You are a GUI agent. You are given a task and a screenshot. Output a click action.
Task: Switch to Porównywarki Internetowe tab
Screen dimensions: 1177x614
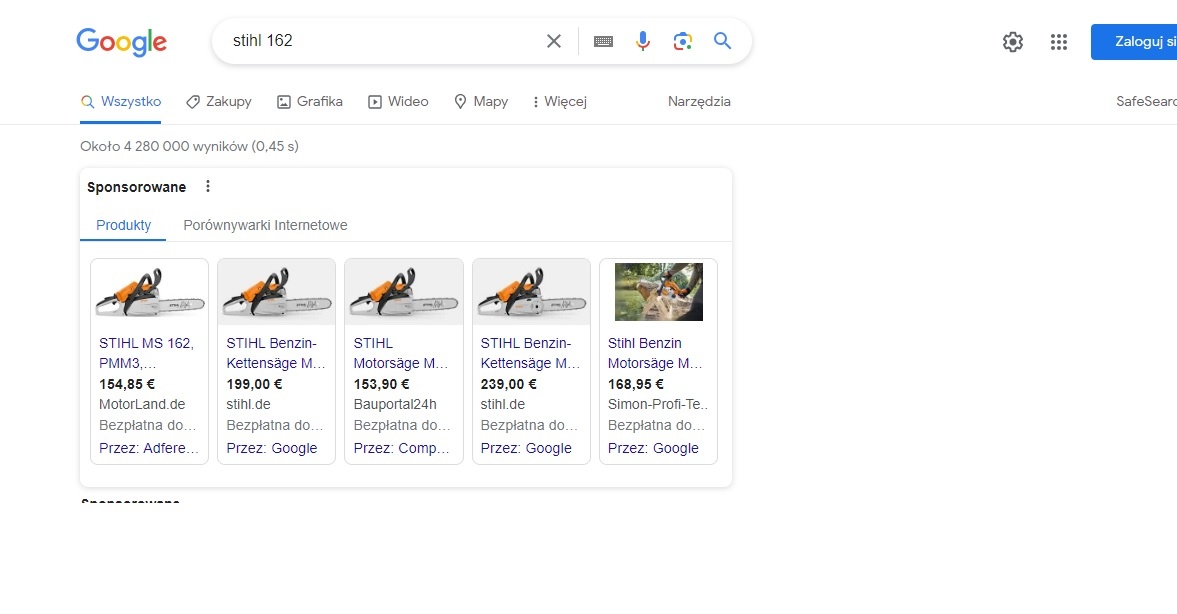click(265, 225)
